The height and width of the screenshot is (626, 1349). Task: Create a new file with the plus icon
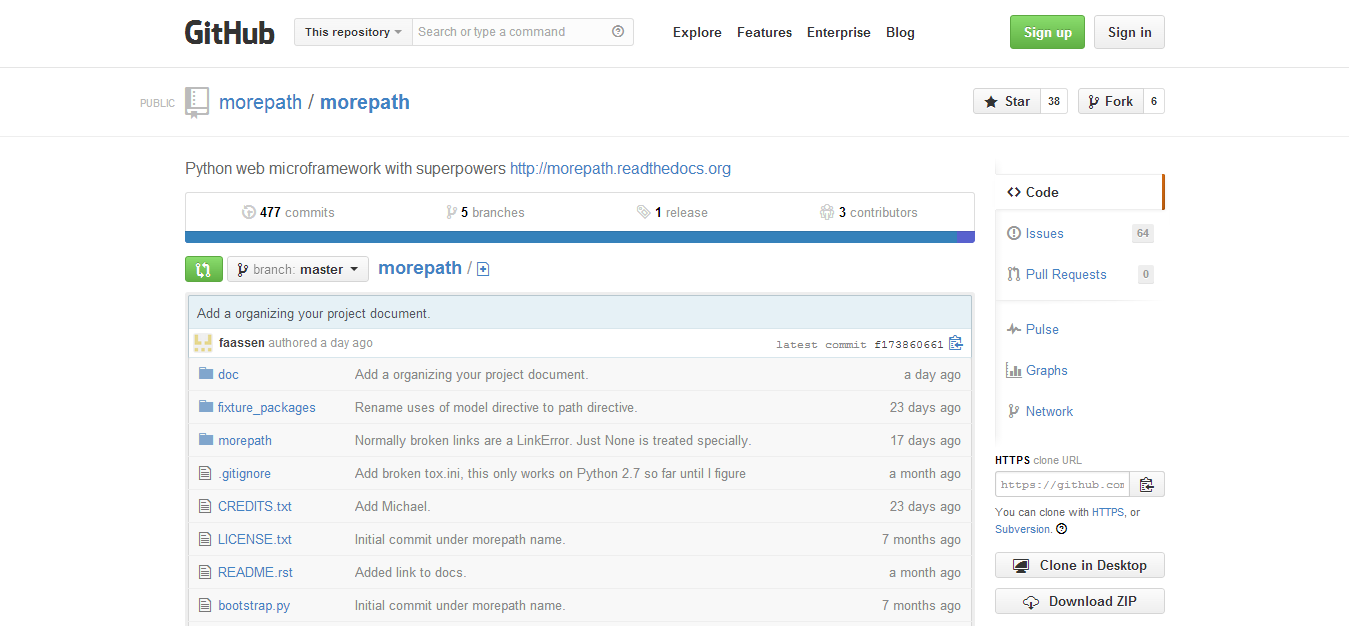483,269
